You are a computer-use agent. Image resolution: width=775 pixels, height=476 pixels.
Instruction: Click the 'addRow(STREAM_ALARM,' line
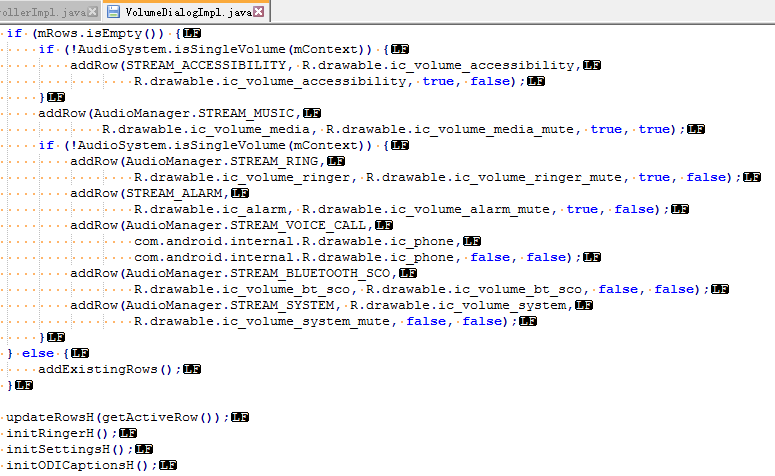pos(150,193)
